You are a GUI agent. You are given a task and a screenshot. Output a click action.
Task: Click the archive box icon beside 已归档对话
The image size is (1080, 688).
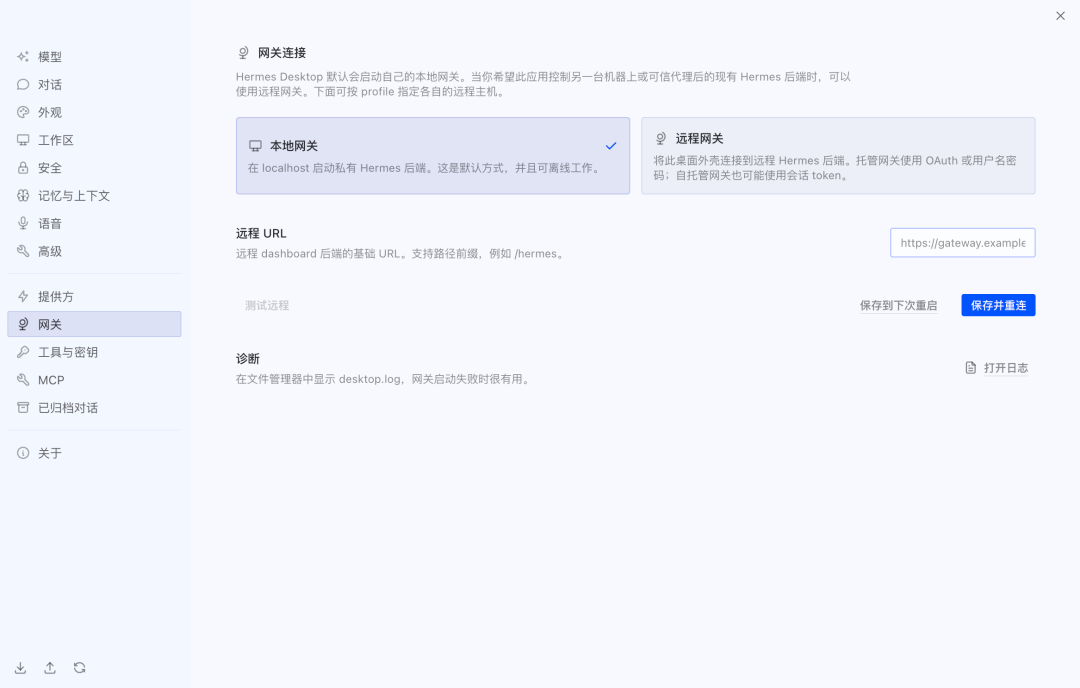23,408
